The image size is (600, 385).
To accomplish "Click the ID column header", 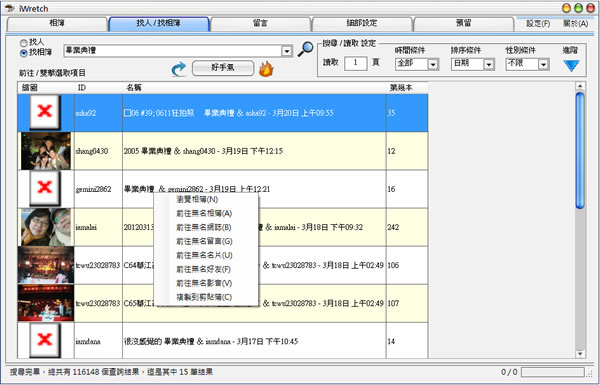I will pyautogui.click(x=98, y=88).
